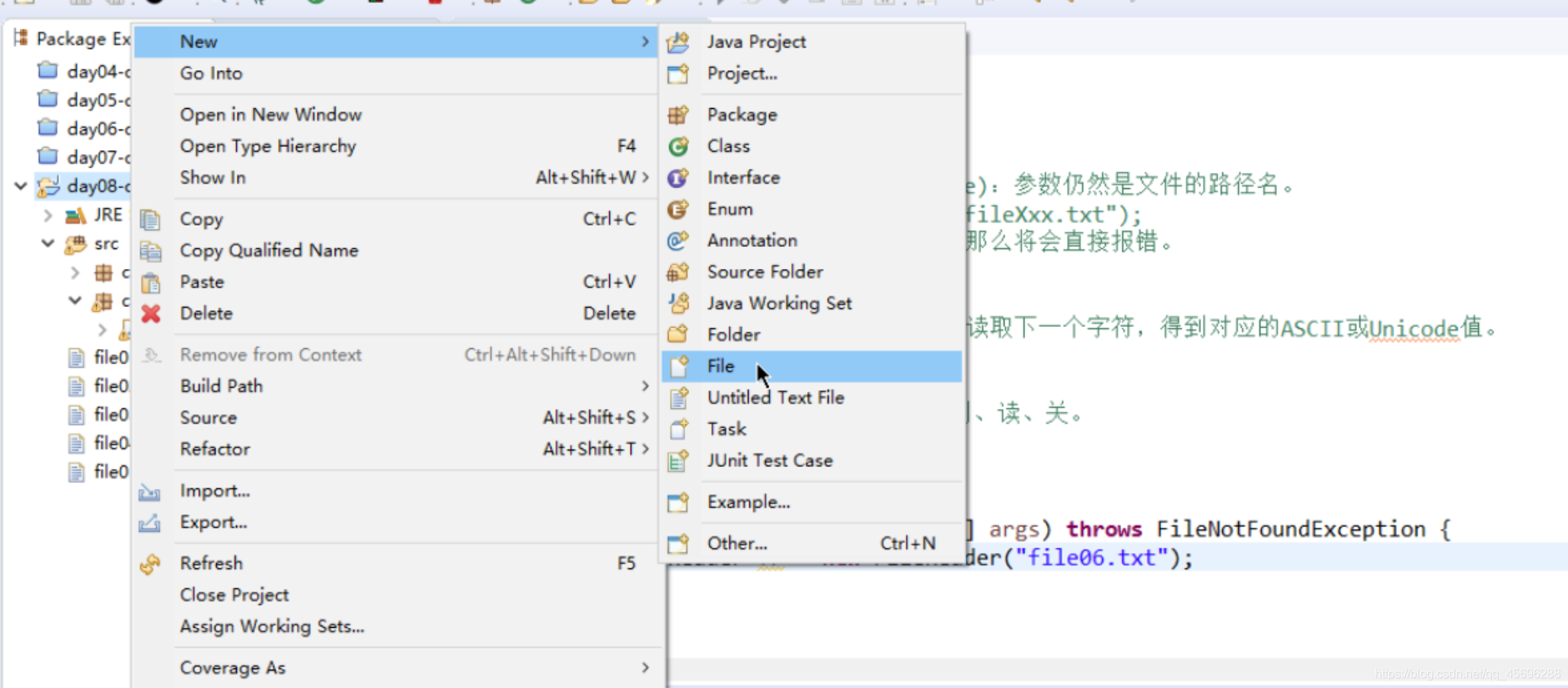
Task: Select the day04 project in explorer
Action: click(x=83, y=72)
